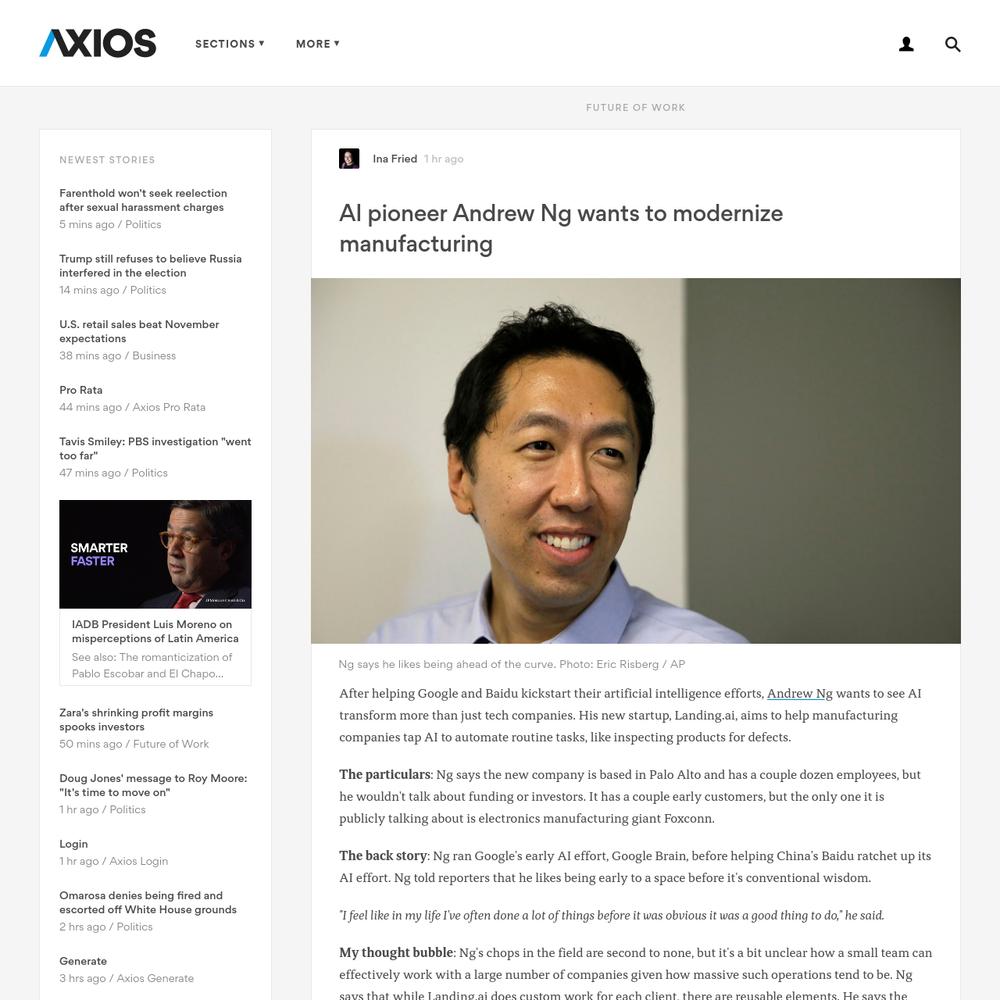Open Farenthold won't seek reelection story
This screenshot has height=1000, width=1000.
click(x=143, y=200)
